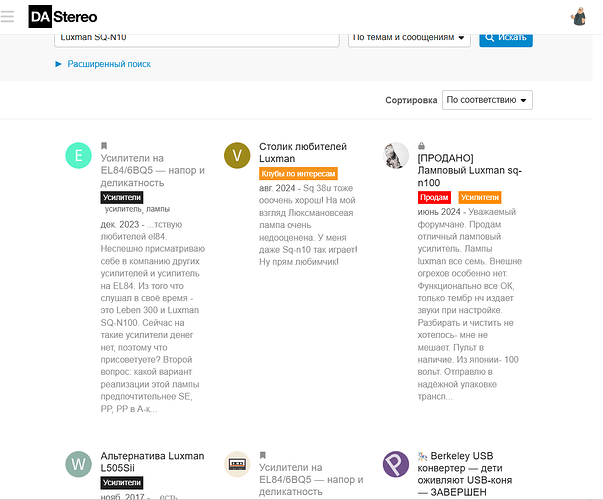
Task: Click the purple 'P' avatar icon
Action: click(x=396, y=464)
